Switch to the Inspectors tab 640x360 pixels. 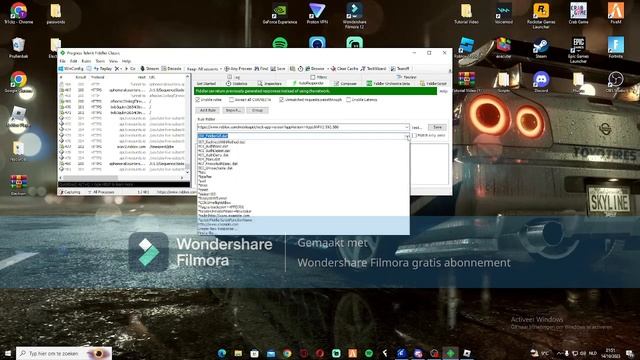(269, 83)
